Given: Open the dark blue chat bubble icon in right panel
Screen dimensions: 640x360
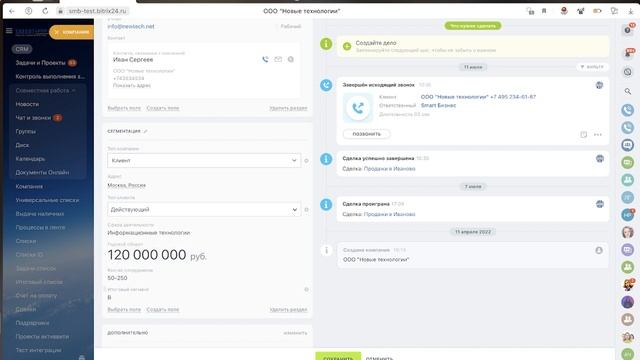Looking at the screenshot, I should tap(628, 145).
